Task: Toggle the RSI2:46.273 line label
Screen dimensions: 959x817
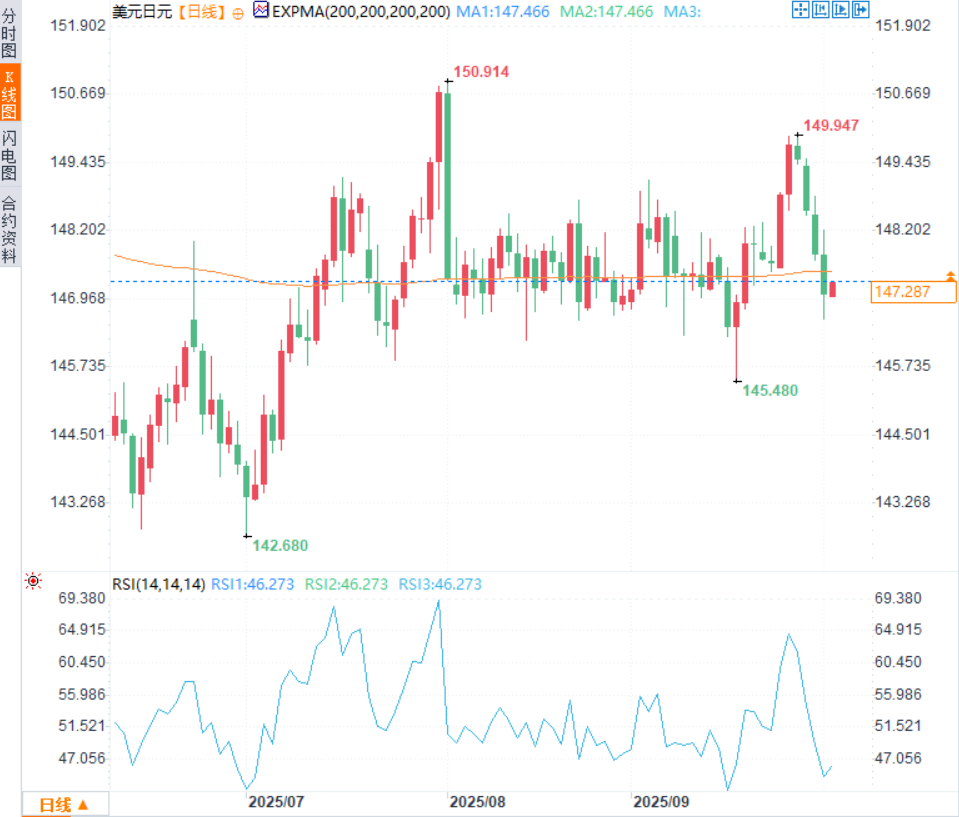Action: 346,584
